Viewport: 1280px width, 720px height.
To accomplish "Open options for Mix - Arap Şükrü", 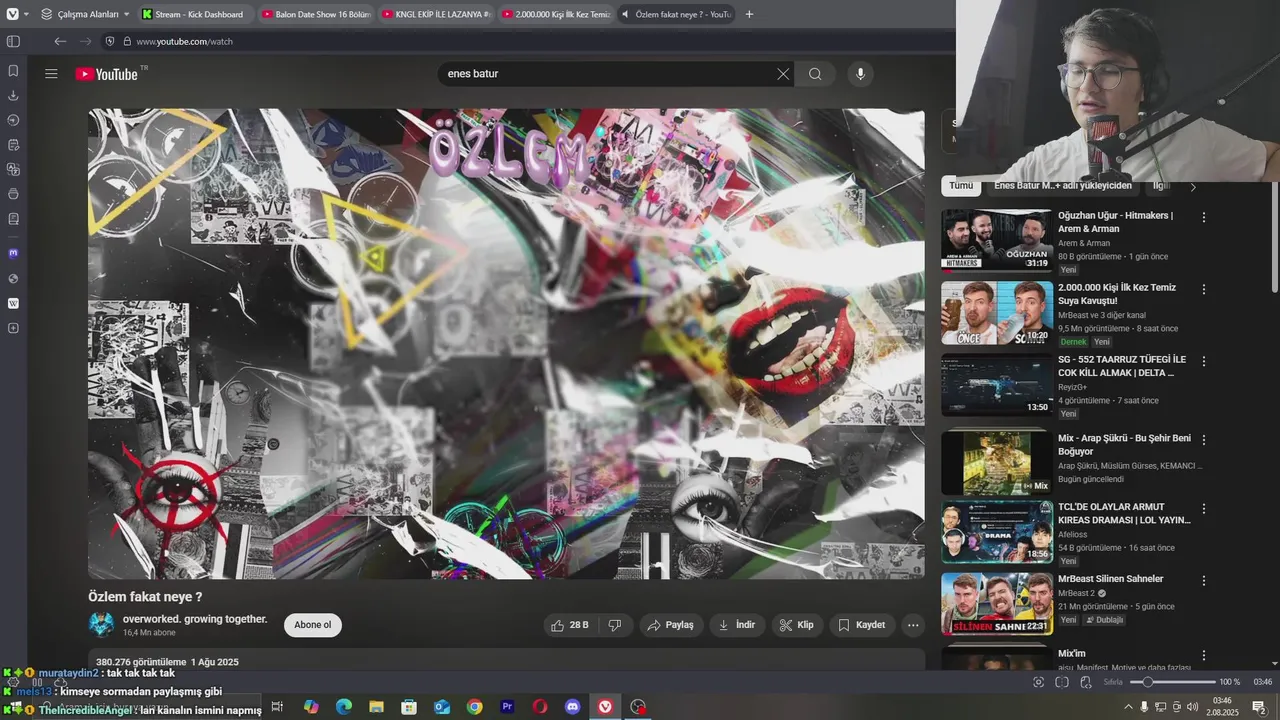I will pos(1204,439).
